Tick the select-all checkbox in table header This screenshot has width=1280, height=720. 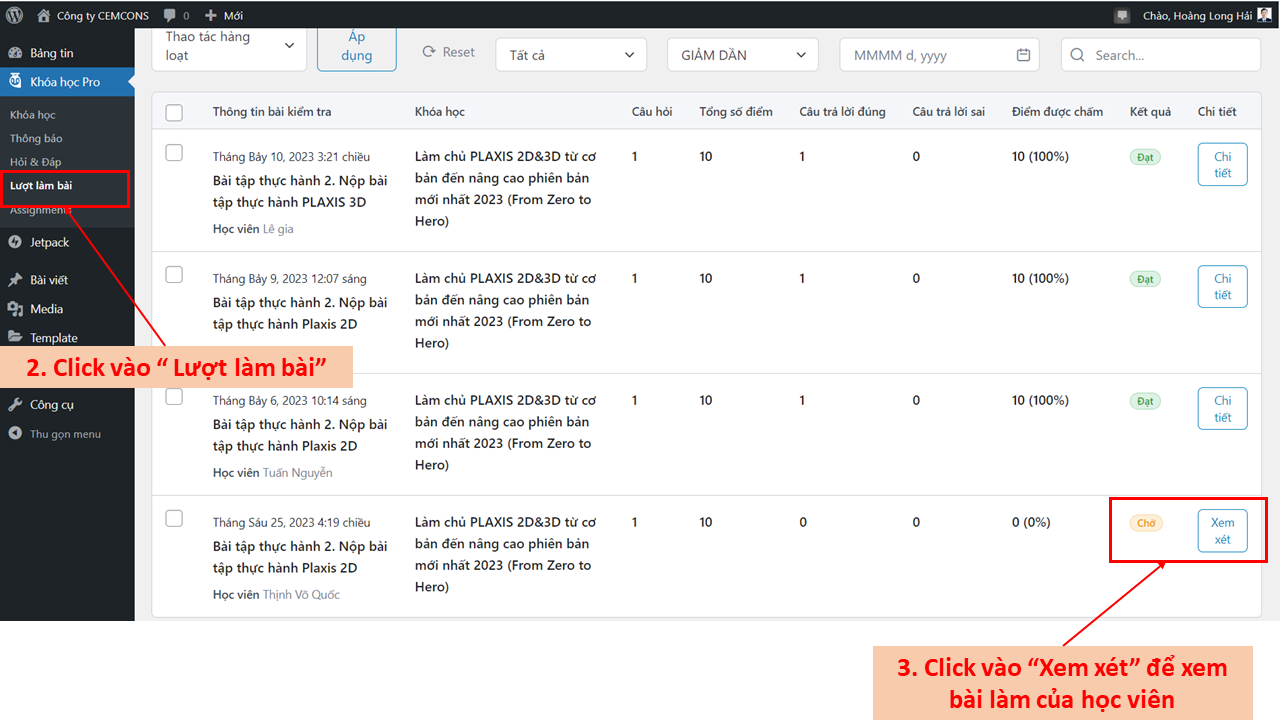(174, 112)
